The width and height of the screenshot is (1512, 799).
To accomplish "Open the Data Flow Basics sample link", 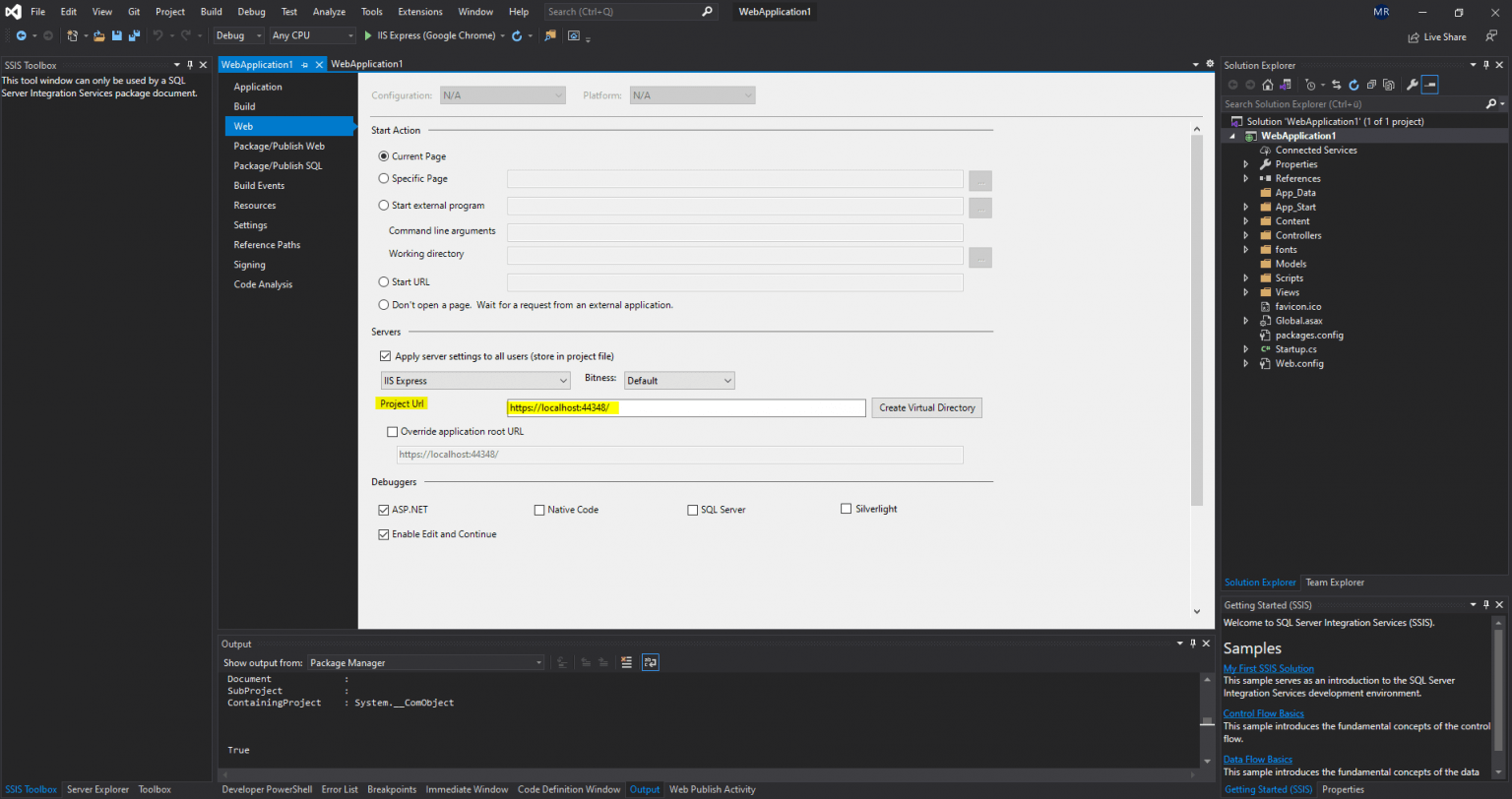I will tap(1258, 759).
